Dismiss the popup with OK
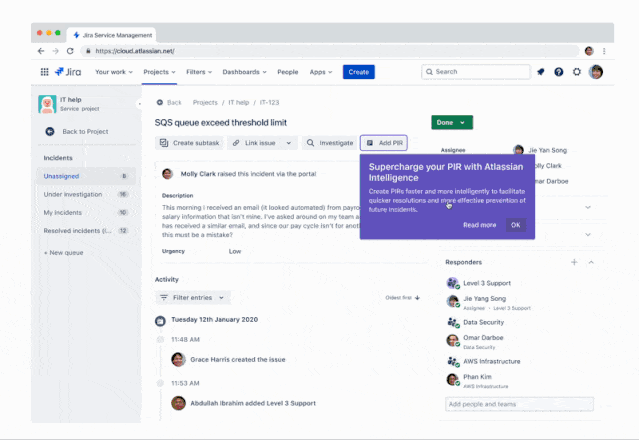This screenshot has width=639, height=440. point(516,225)
